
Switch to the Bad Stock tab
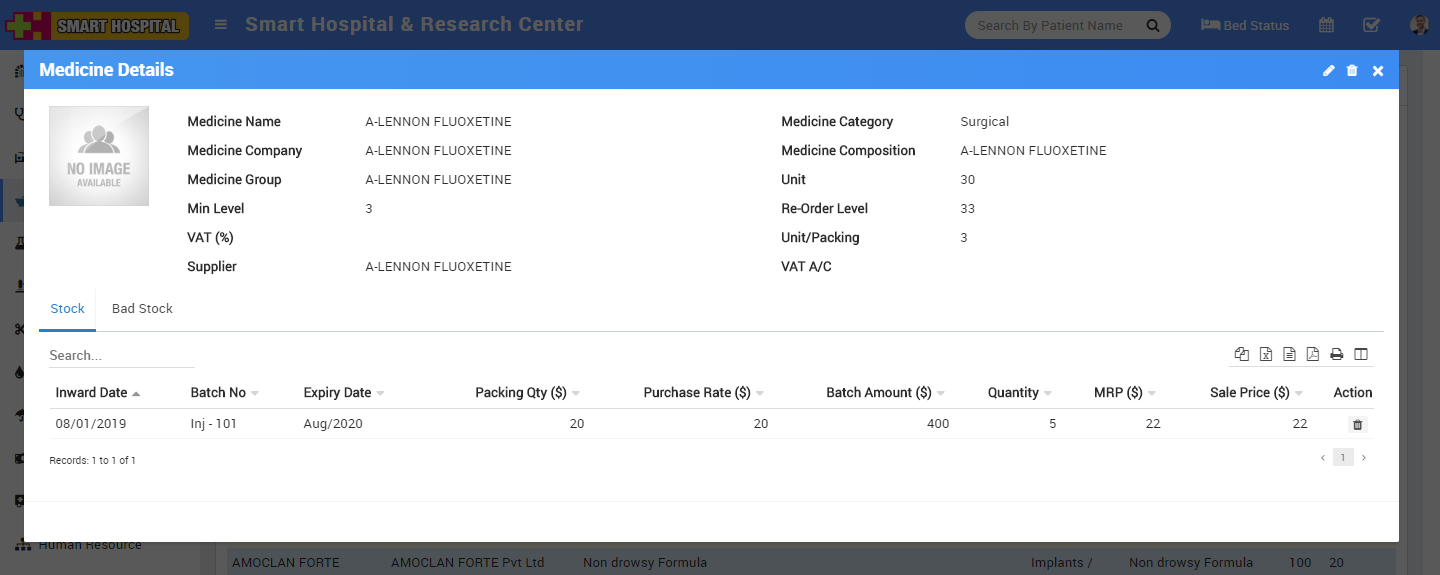[x=142, y=309]
